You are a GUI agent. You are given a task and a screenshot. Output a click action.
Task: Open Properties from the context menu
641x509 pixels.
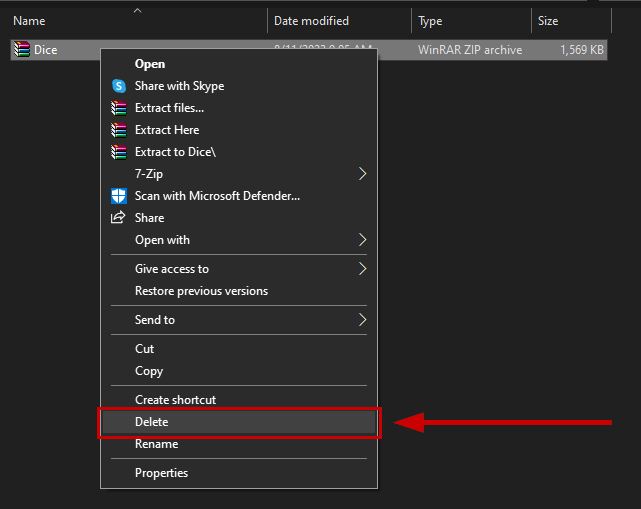tap(161, 473)
